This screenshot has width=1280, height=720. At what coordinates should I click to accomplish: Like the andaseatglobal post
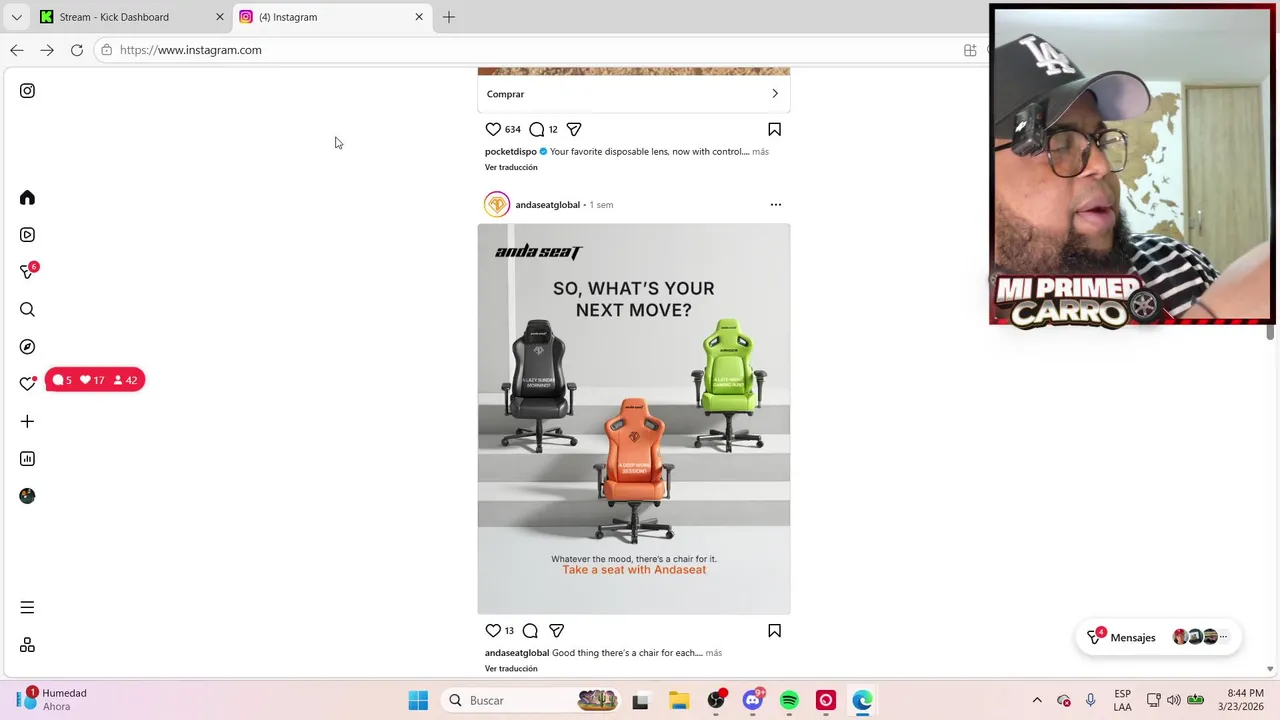493,631
